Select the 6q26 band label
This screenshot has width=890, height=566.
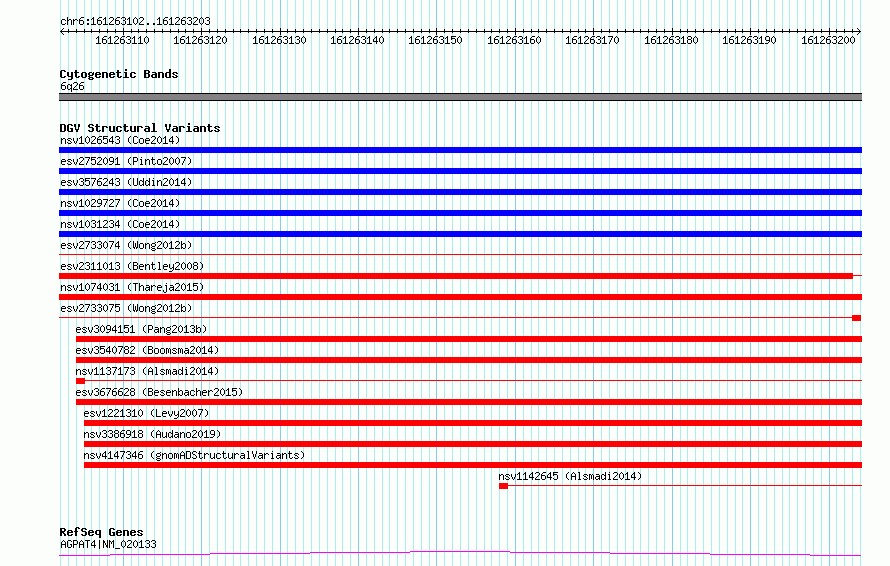72,86
